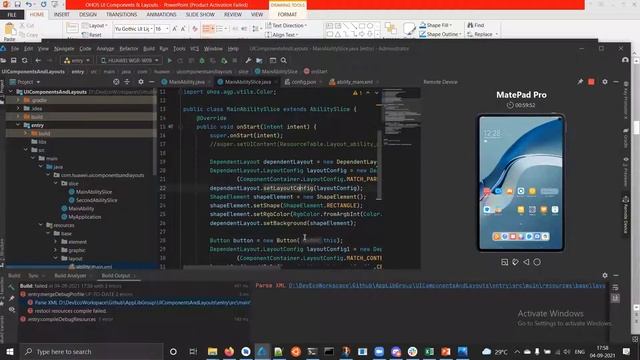Switch to the Build Analyzer tab
This screenshot has height=360, width=640.
coord(70,276)
